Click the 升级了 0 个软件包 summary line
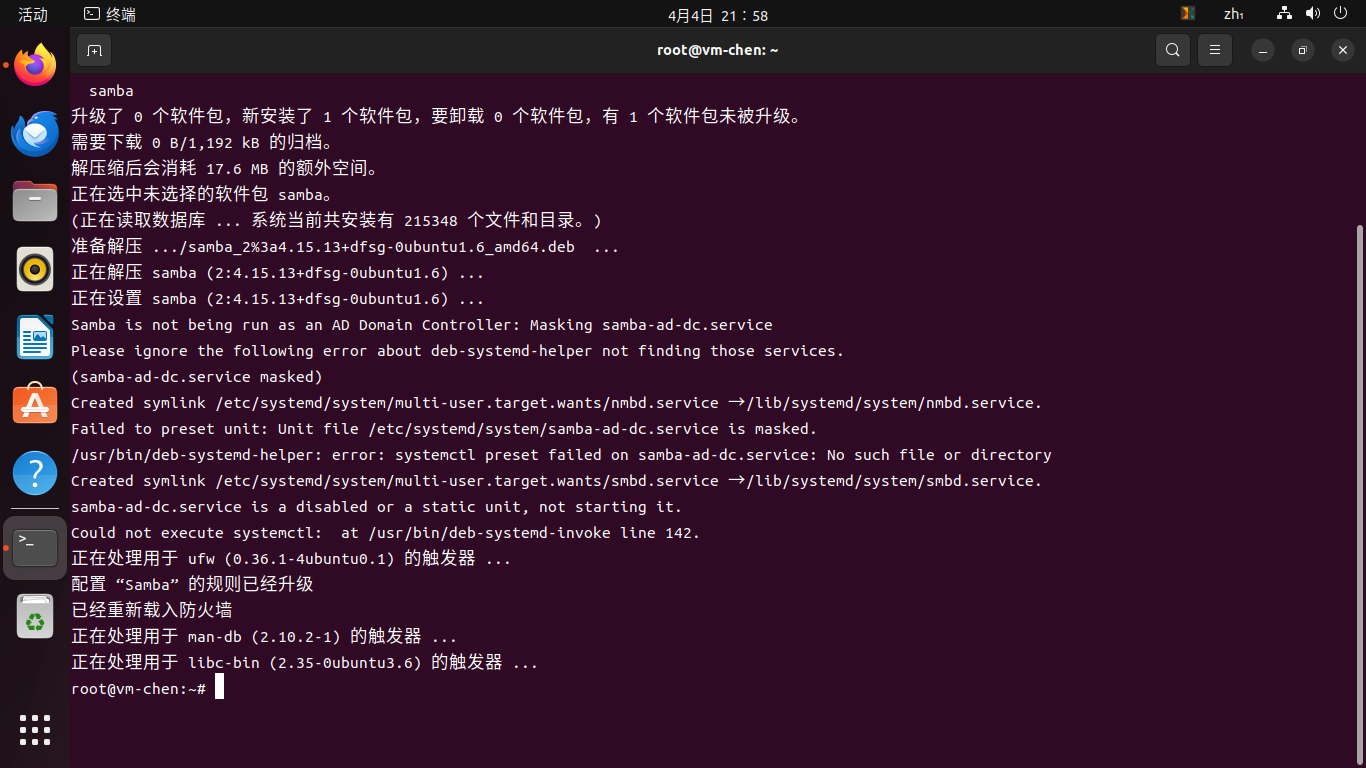The height and width of the screenshot is (768, 1366). (437, 116)
